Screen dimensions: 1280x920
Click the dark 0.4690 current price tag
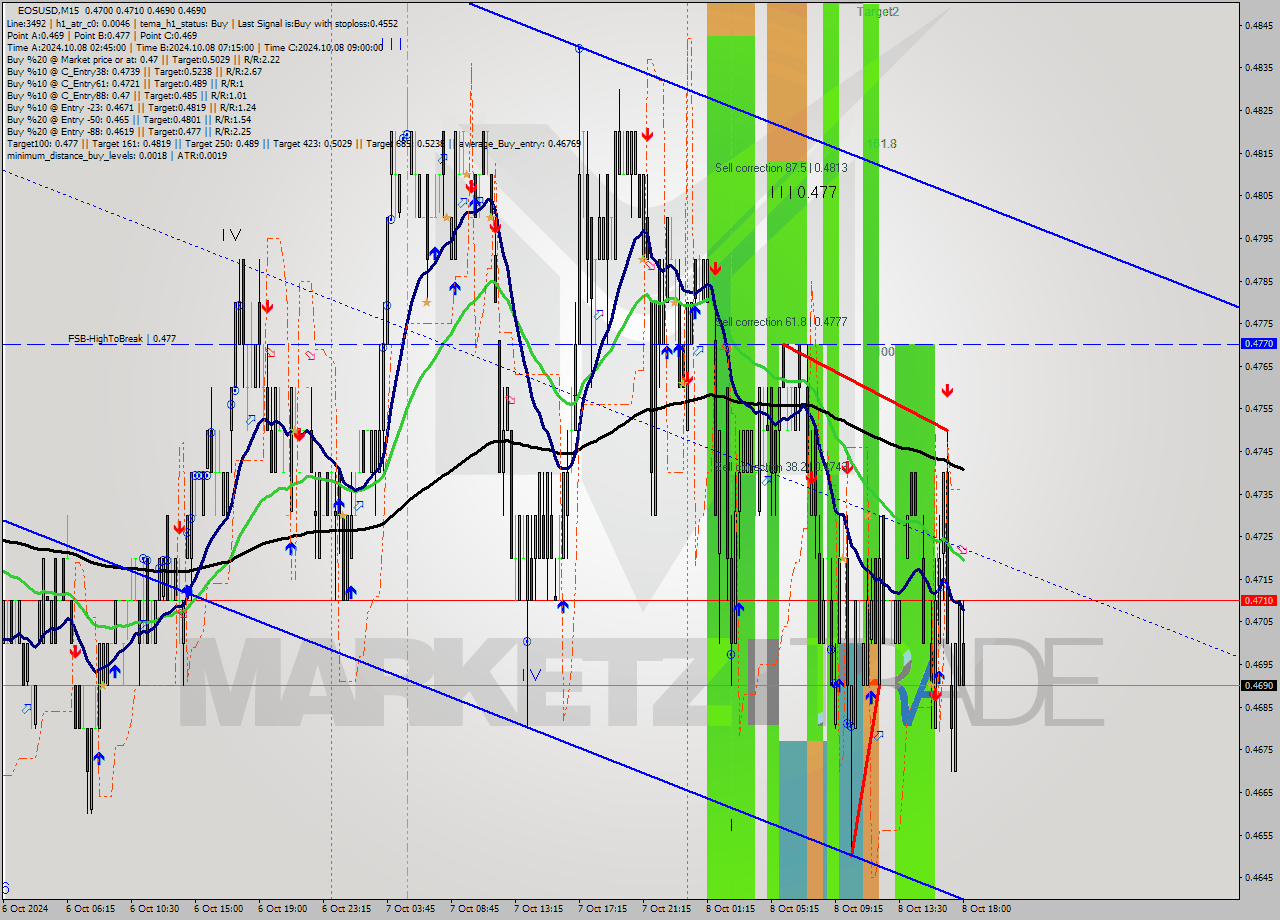tap(1258, 685)
